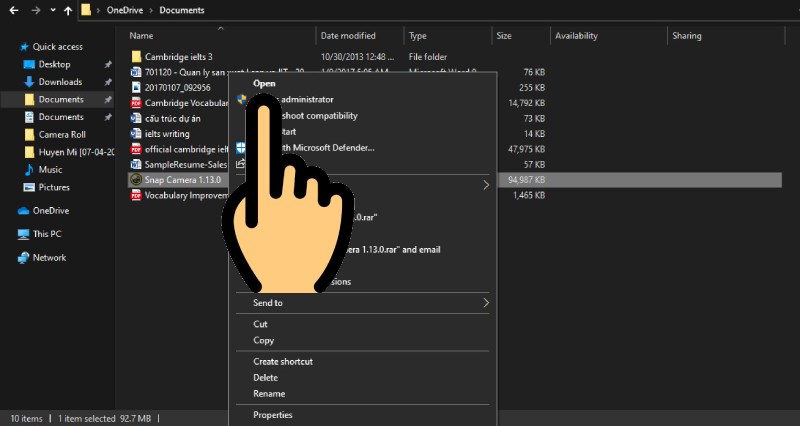Select OneDrive cloud icon in navigation pane
This screenshot has width=800, height=426.
click(23, 211)
